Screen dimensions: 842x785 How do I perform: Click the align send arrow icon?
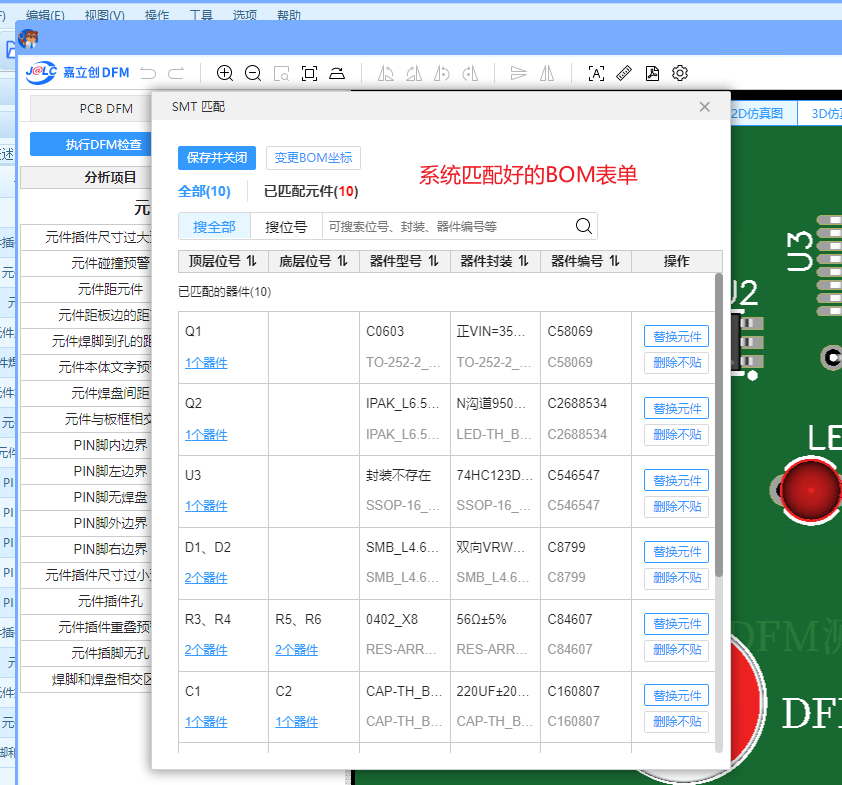(518, 73)
